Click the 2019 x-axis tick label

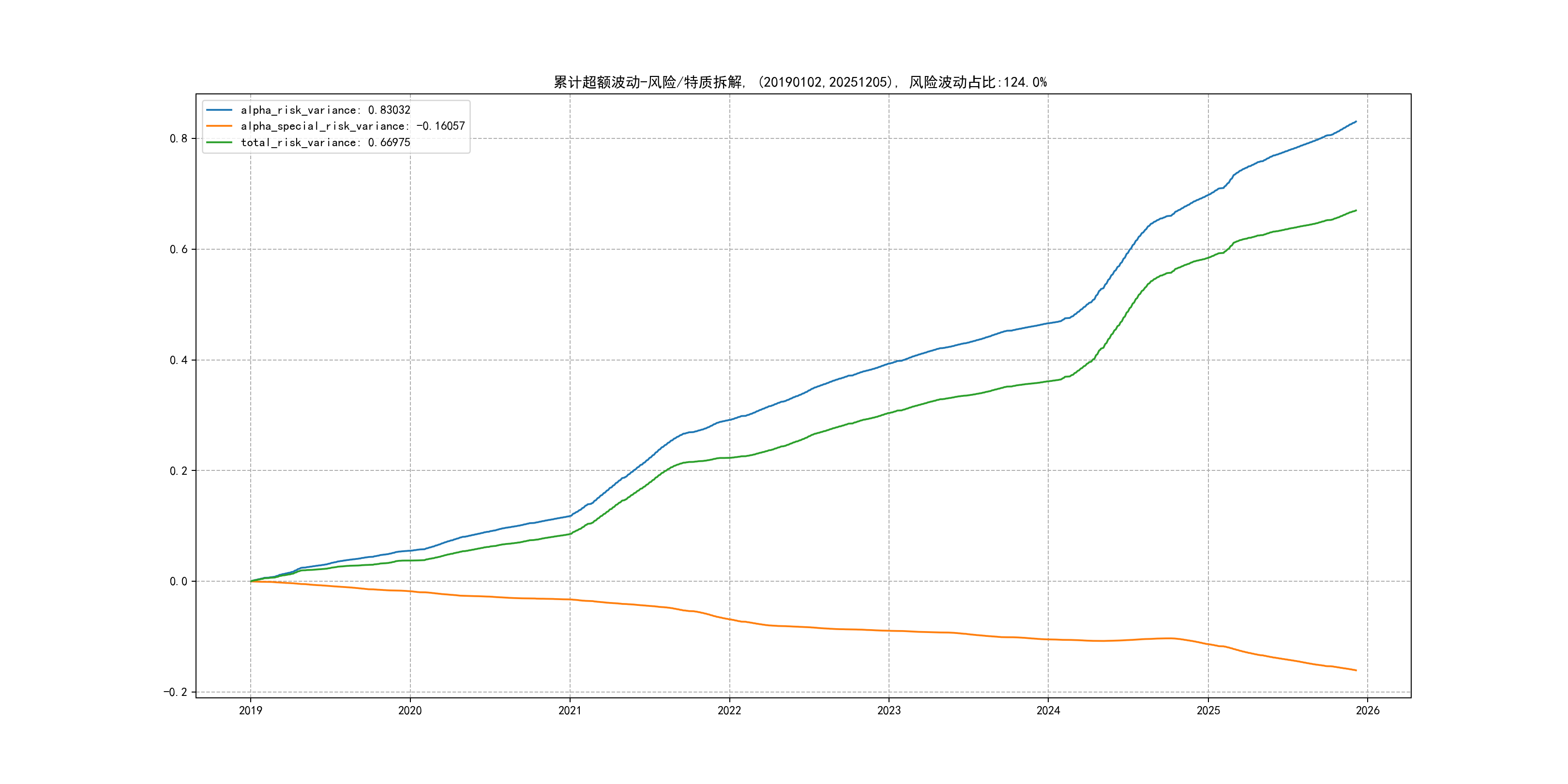click(x=250, y=710)
